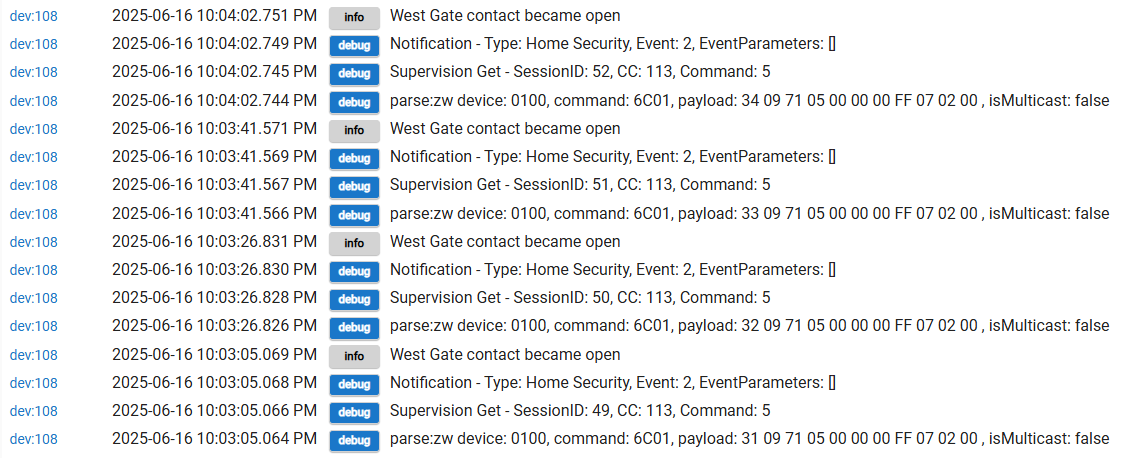The image size is (1141, 458).
Task: Select the parse message with payload 34
Action: 749,100
